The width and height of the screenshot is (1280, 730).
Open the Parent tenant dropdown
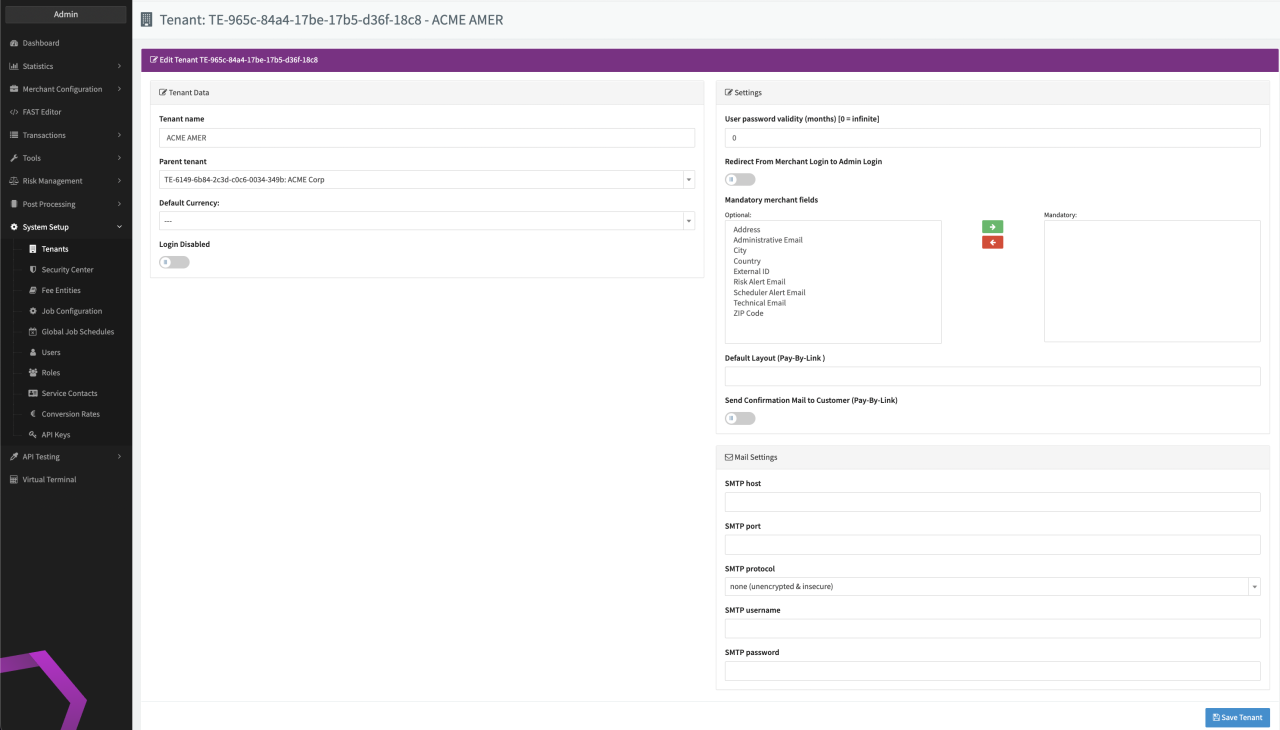click(427, 180)
